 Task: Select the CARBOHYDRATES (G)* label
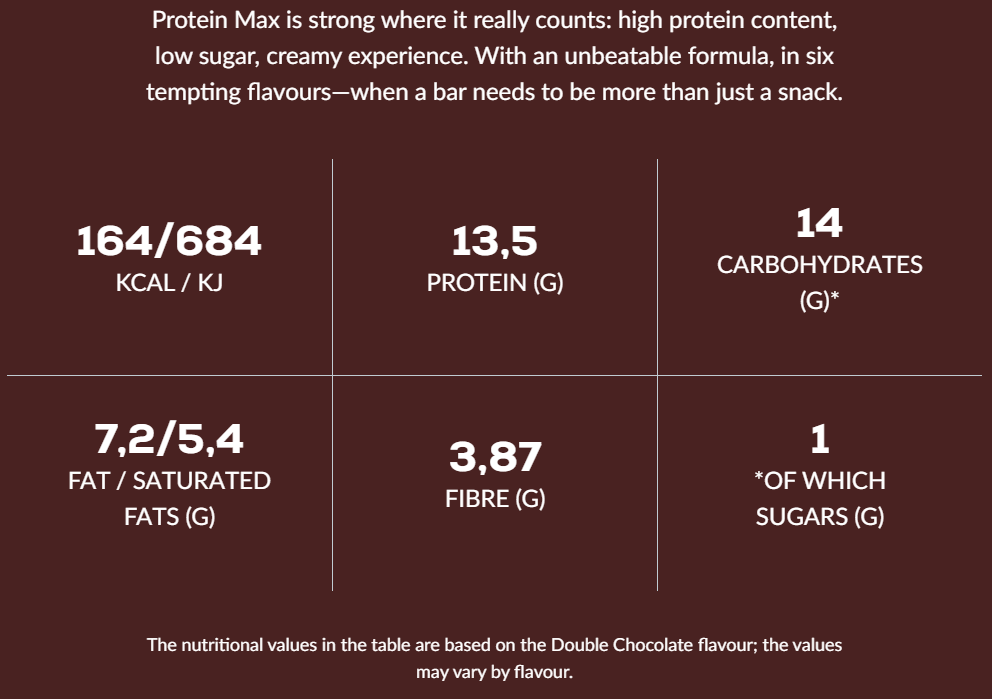point(819,281)
